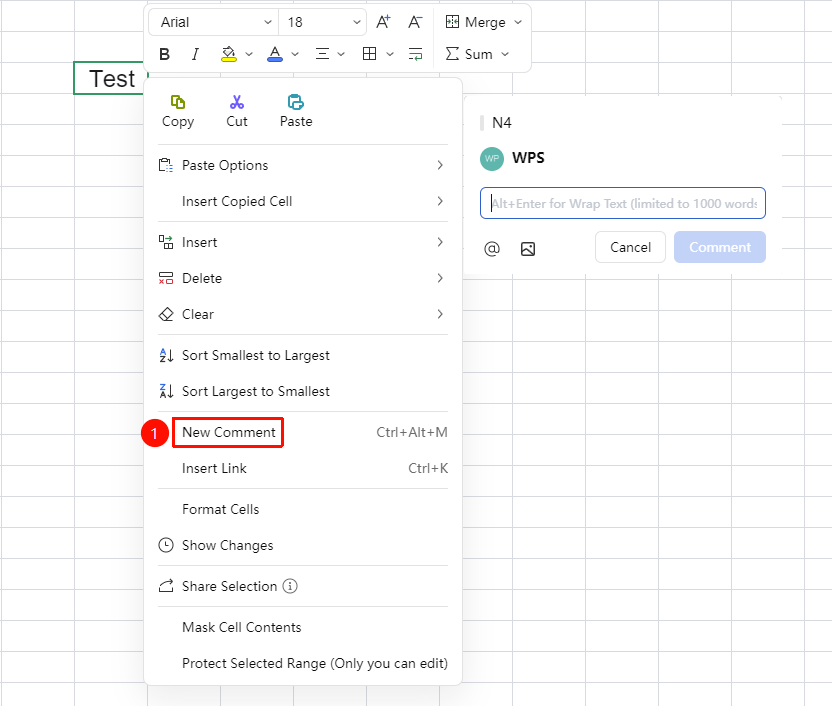The image size is (832, 706).
Task: Select Show Changes in the context menu
Action: pos(303,545)
